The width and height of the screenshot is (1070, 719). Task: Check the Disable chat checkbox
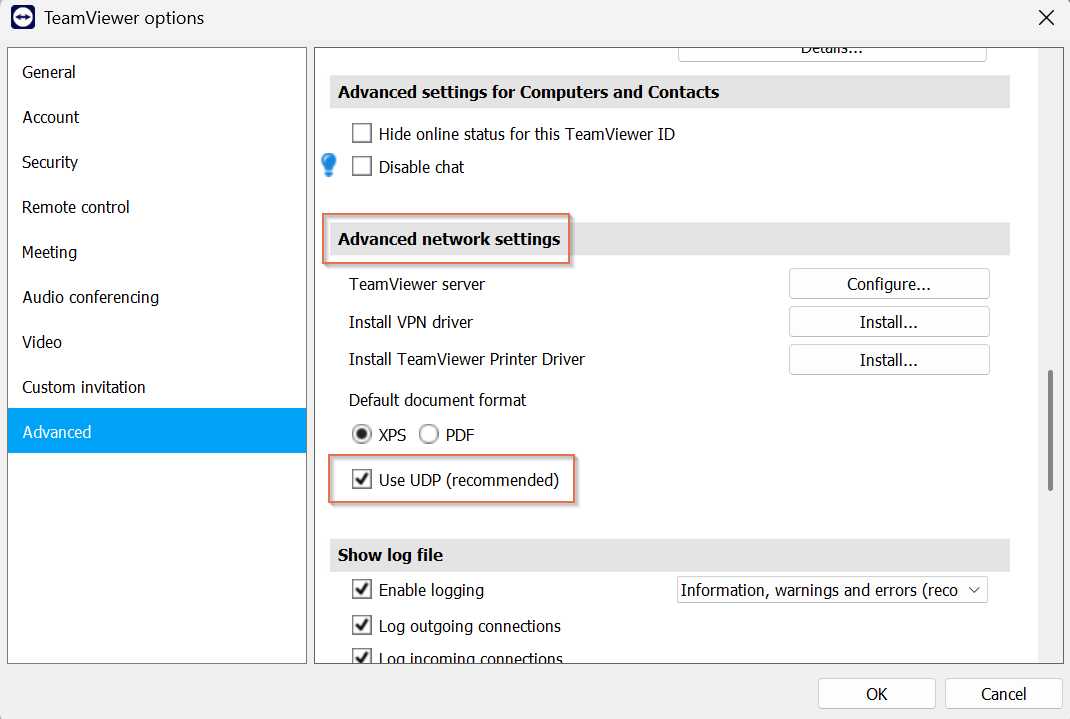click(362, 166)
